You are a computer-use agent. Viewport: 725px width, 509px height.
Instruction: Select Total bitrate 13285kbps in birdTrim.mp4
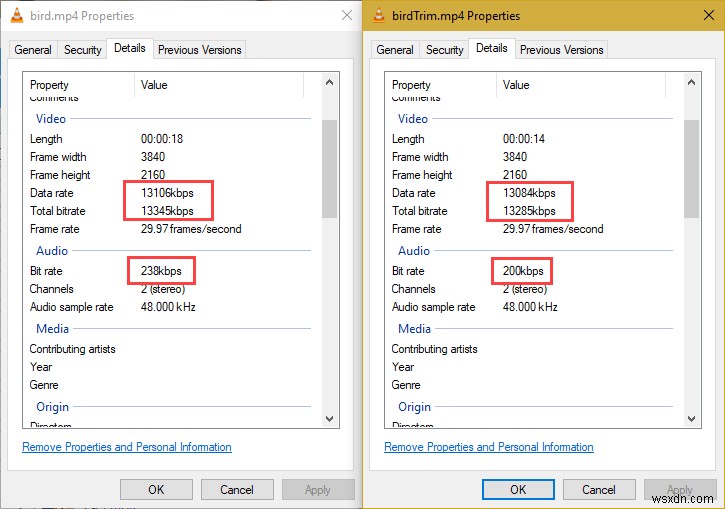click(x=529, y=211)
